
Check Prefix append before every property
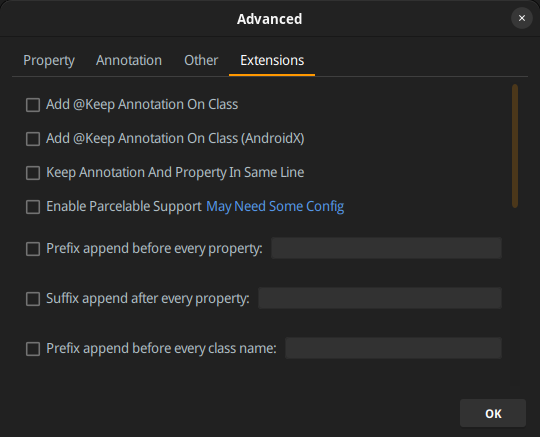tap(33, 249)
